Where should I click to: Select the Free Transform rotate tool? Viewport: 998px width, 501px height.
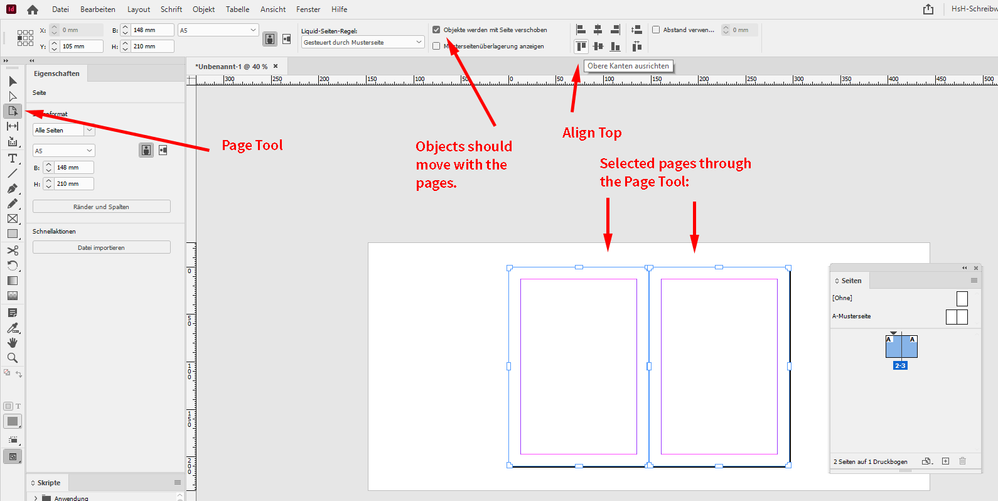(x=12, y=265)
